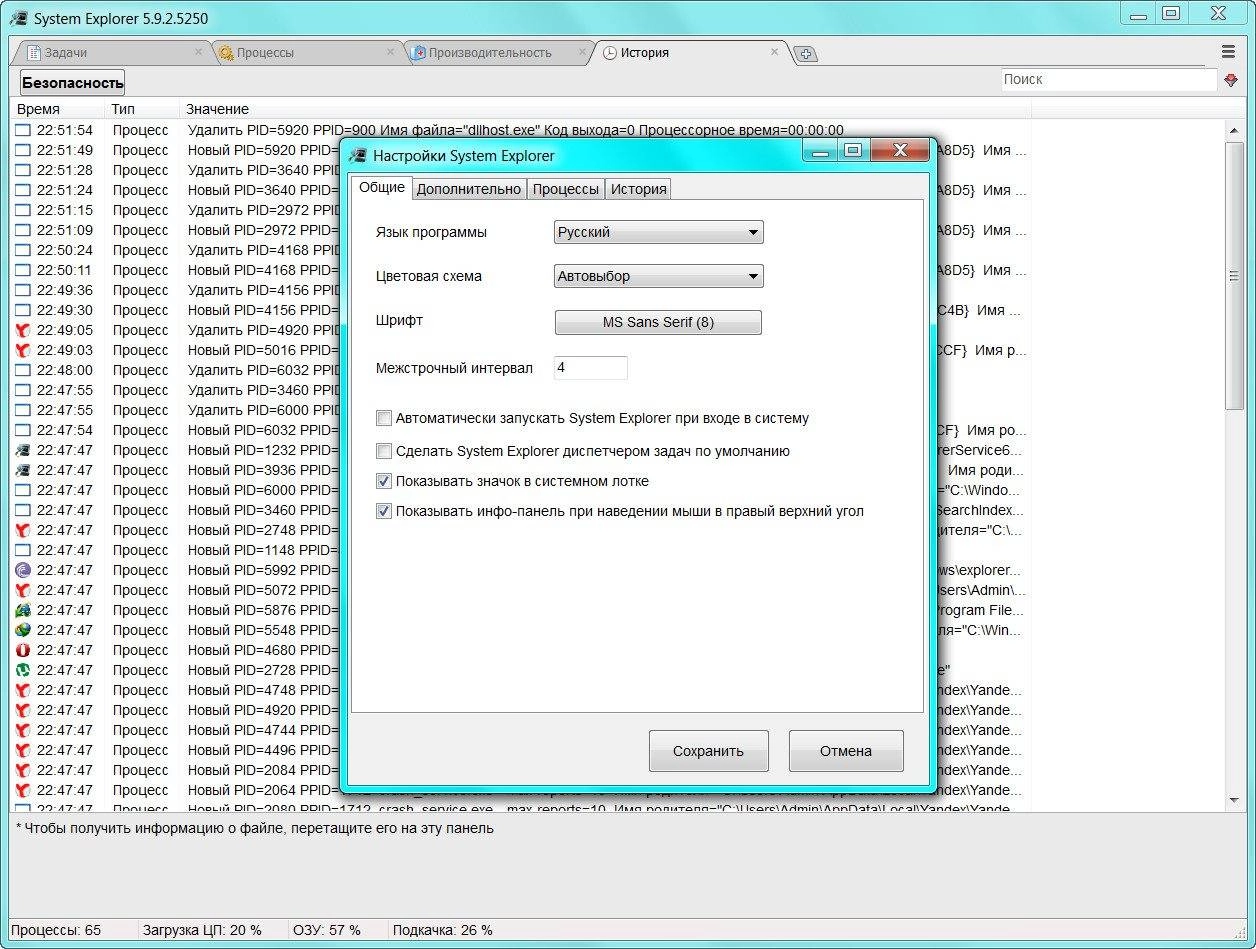Click the Yandex icon in the 22:49:05 row
The height and width of the screenshot is (949, 1256).
point(23,330)
